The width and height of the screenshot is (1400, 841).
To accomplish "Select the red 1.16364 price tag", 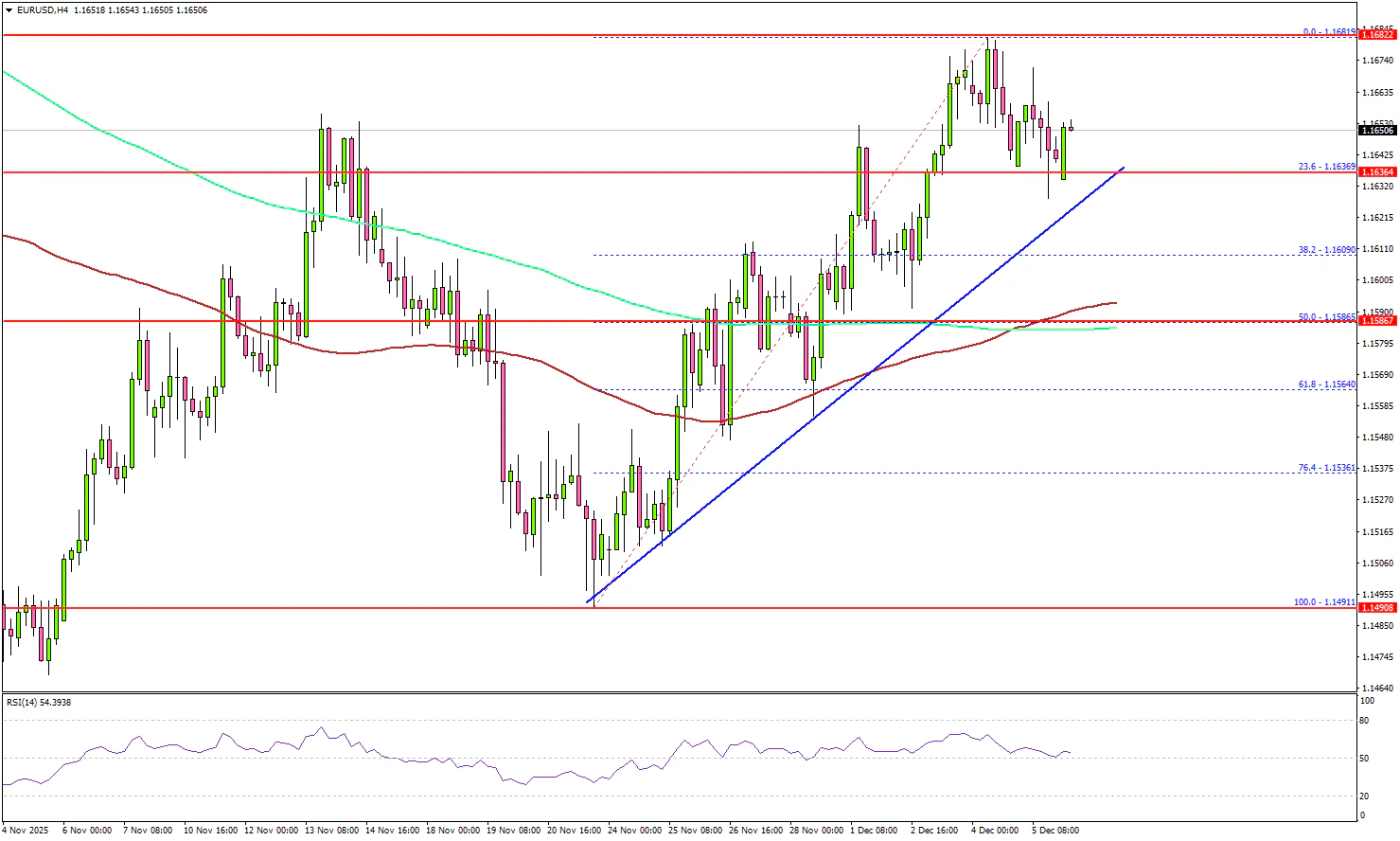I will pyautogui.click(x=1377, y=172).
